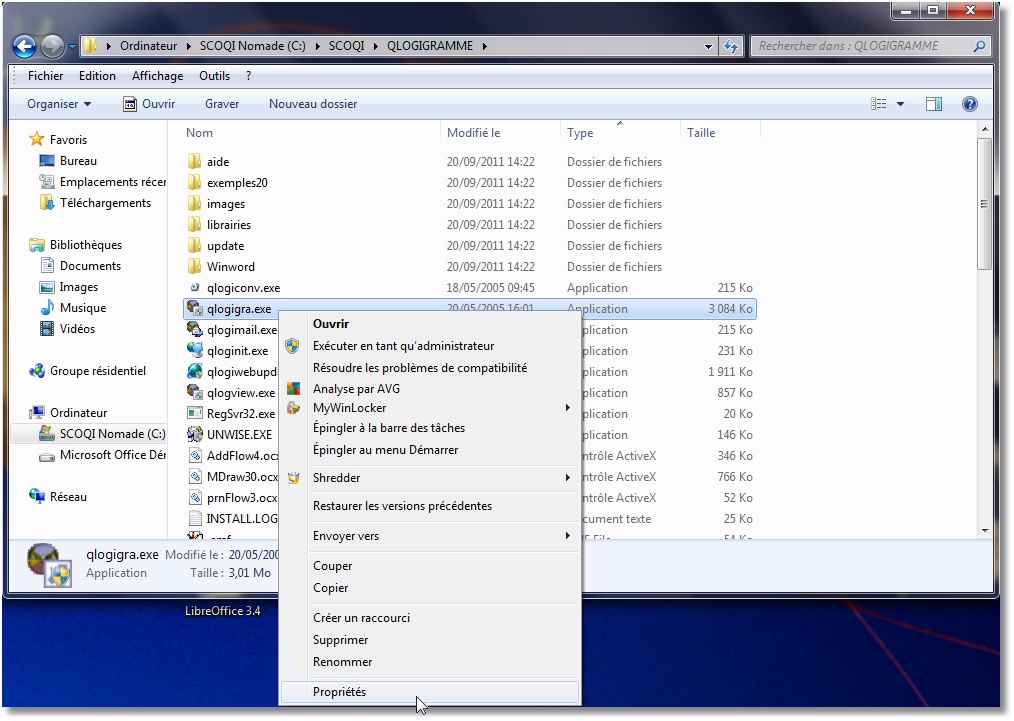
Task: Click the Shredder icon in the context menu
Action: 294,477
